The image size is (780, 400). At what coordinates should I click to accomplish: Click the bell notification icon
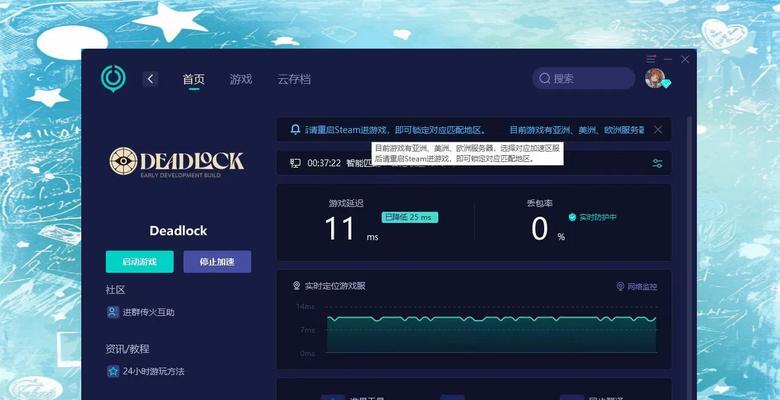point(295,130)
